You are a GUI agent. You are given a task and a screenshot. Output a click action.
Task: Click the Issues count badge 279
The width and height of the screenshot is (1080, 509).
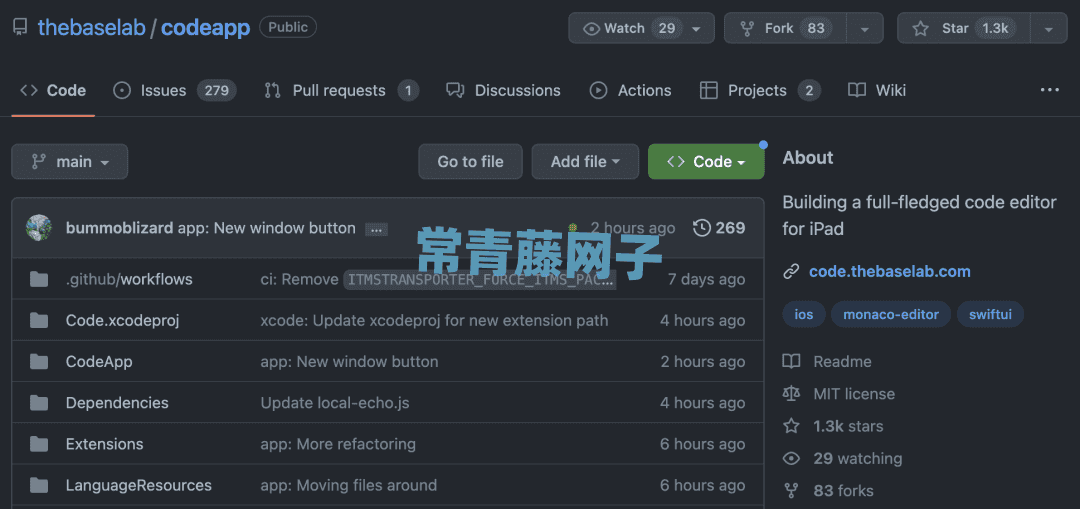coord(216,90)
